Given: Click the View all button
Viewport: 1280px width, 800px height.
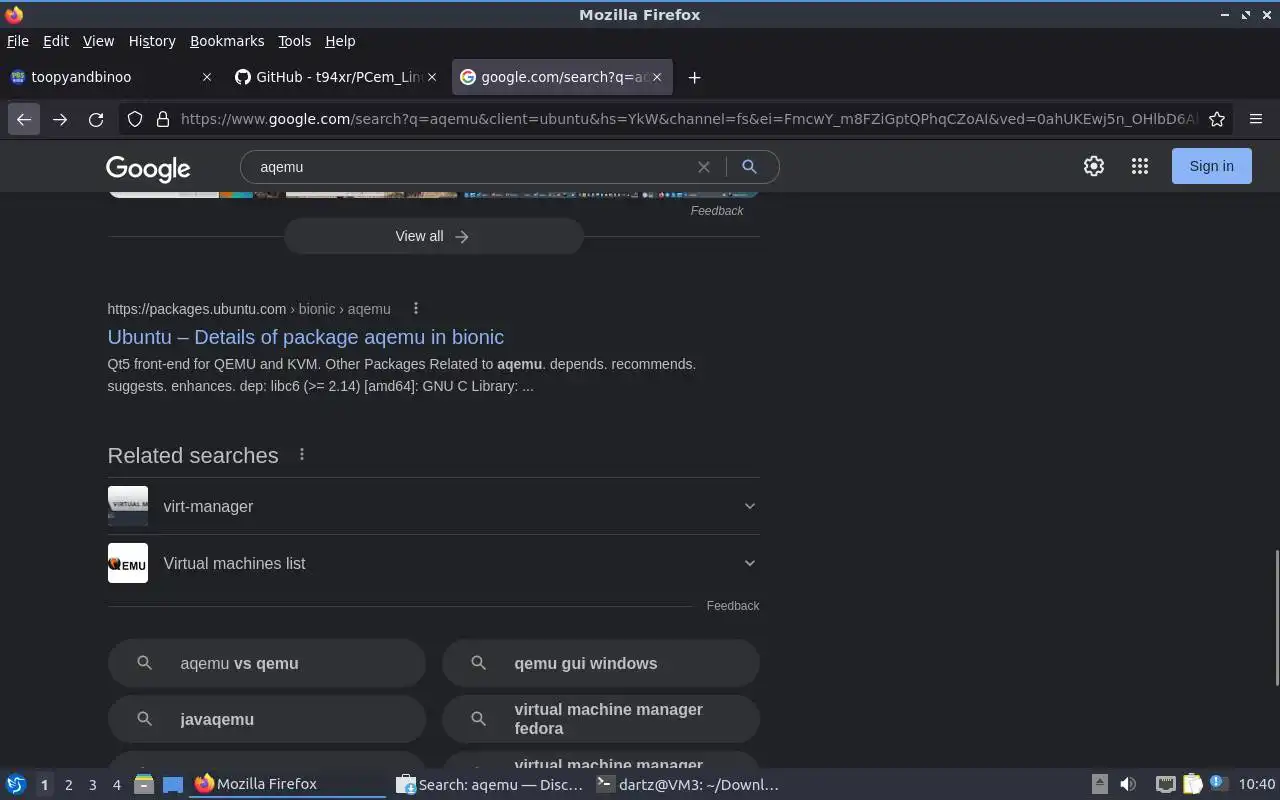Looking at the screenshot, I should tap(433, 236).
